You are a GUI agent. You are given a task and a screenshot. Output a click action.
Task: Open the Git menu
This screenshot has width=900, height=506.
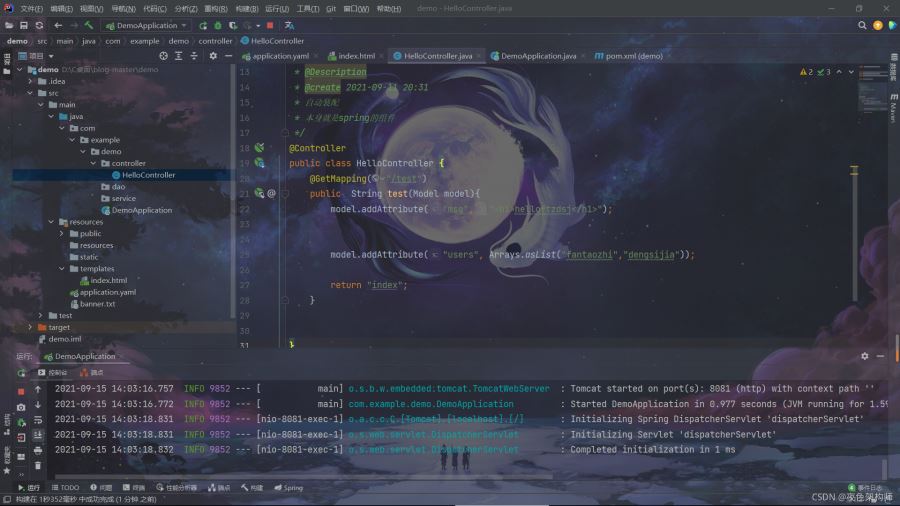(331, 9)
